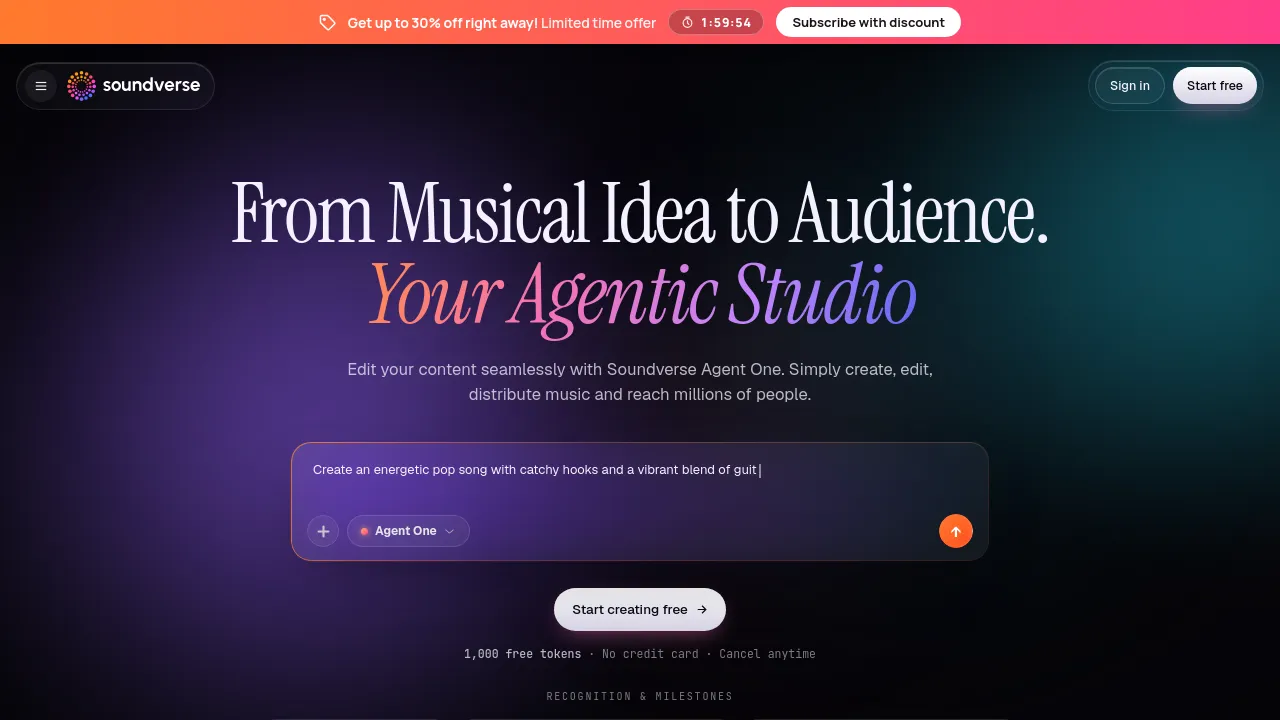Click the Start free button
Image resolution: width=1280 pixels, height=720 pixels.
point(1215,86)
